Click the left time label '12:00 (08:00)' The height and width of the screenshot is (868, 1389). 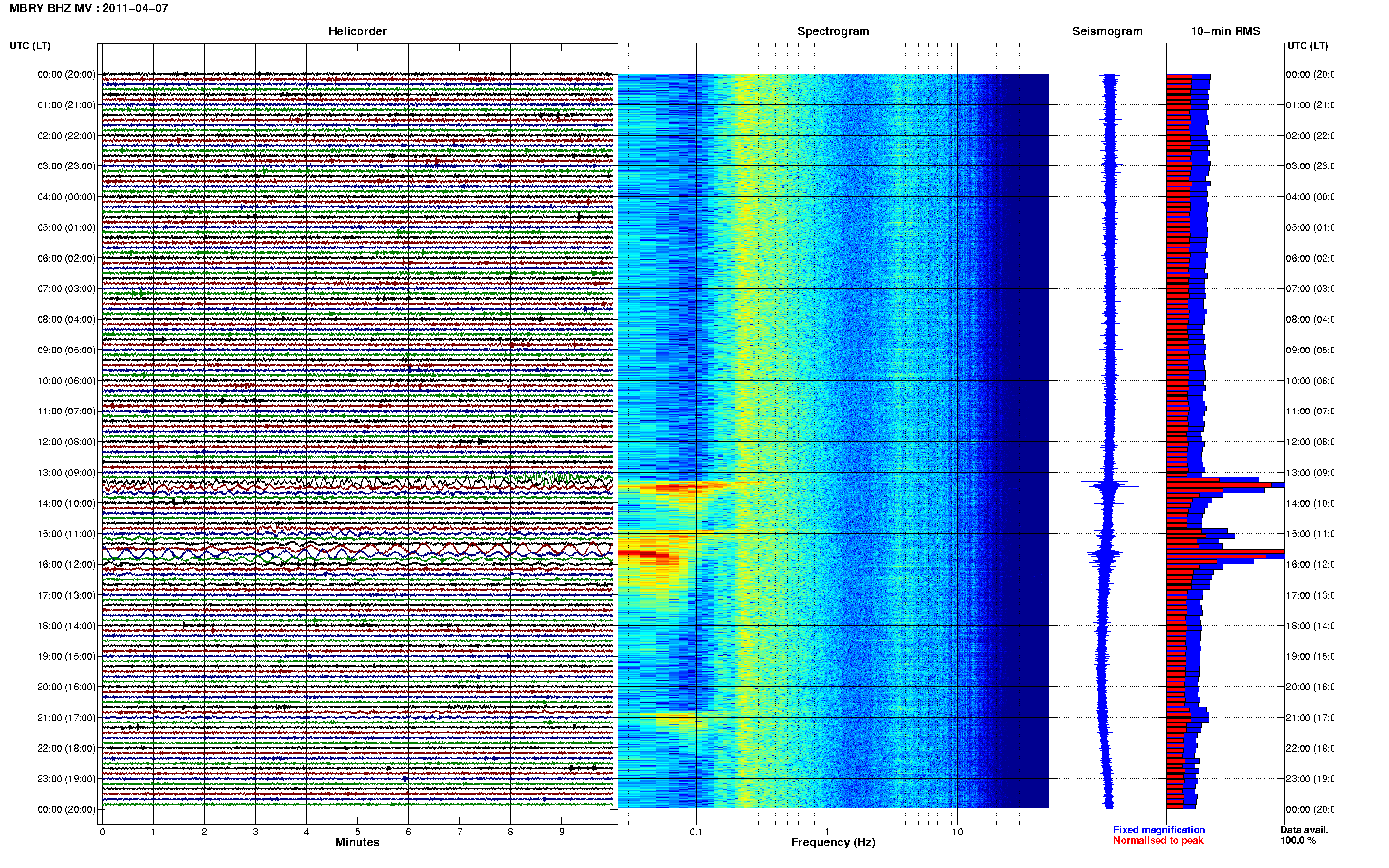tap(66, 442)
